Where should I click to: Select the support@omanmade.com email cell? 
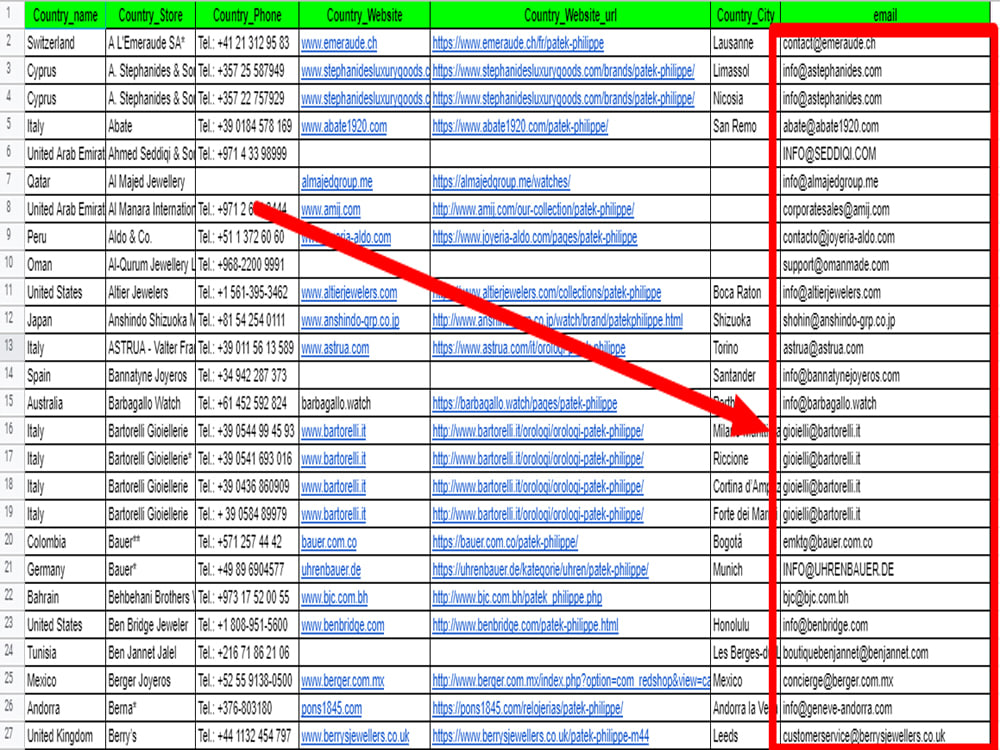885,265
